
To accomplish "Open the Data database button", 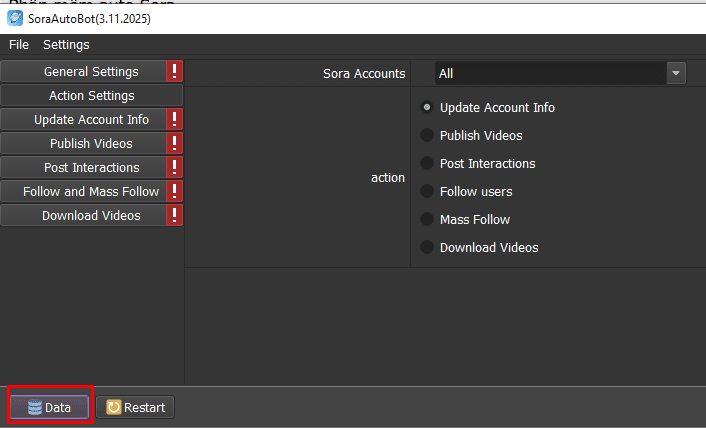I will [50, 407].
